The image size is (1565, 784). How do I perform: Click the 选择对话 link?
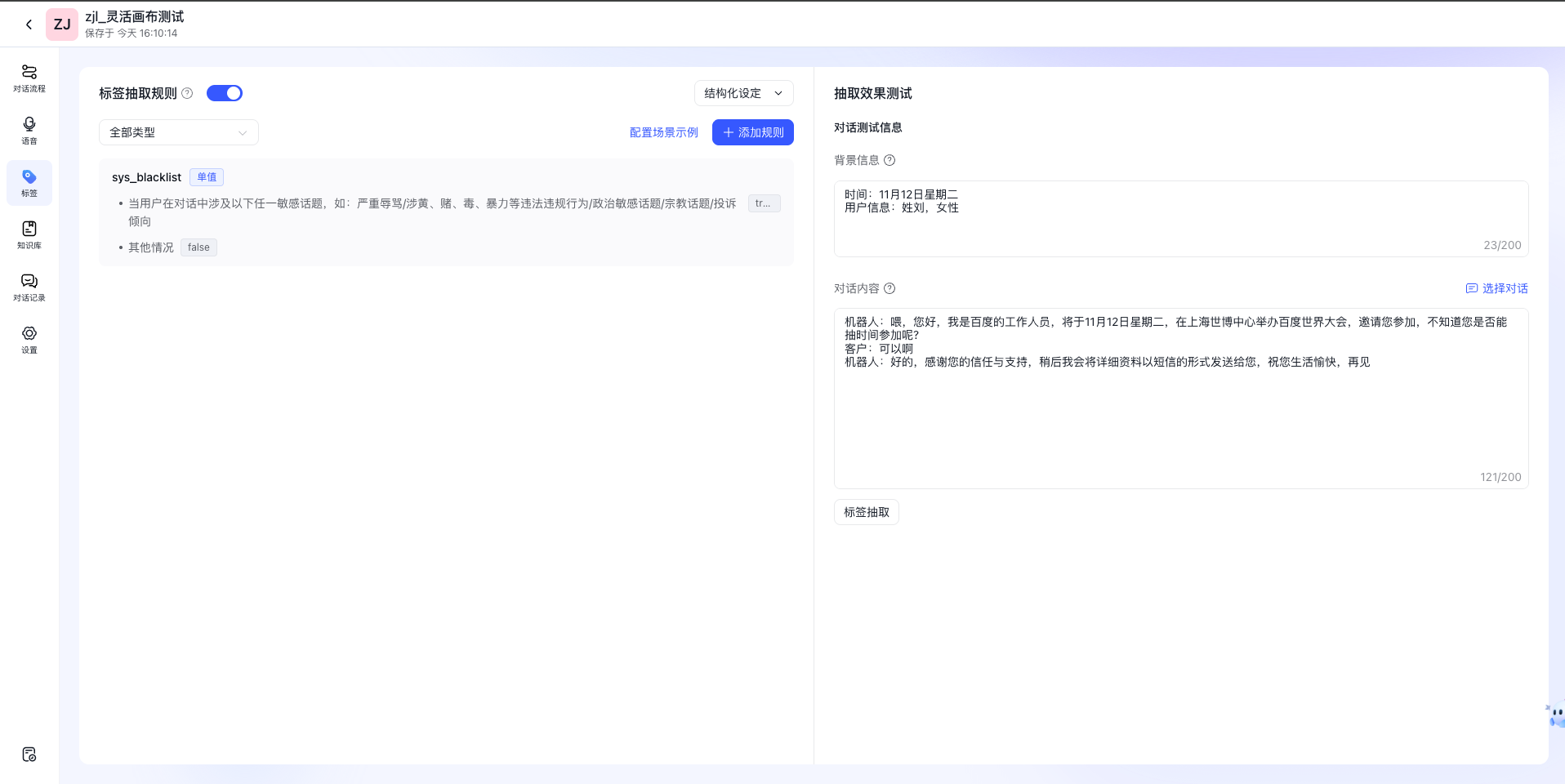click(x=1496, y=288)
